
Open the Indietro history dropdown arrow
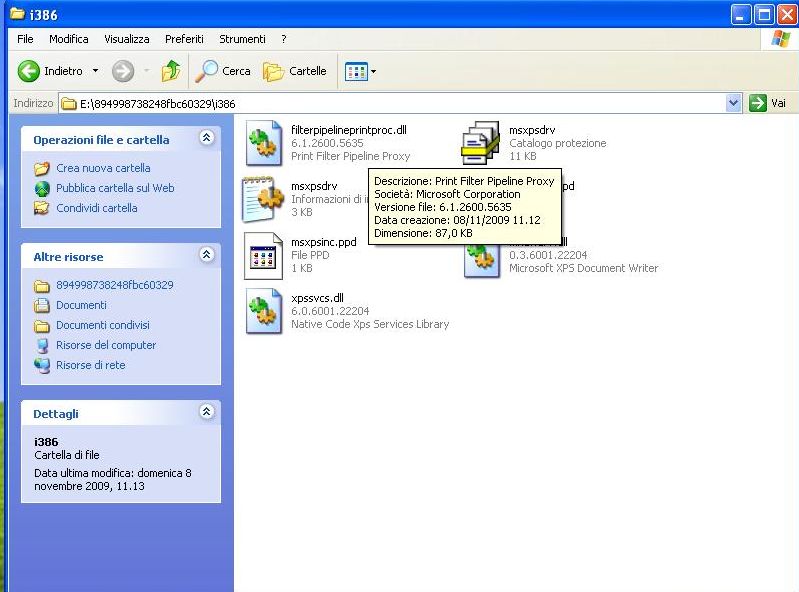tap(95, 71)
